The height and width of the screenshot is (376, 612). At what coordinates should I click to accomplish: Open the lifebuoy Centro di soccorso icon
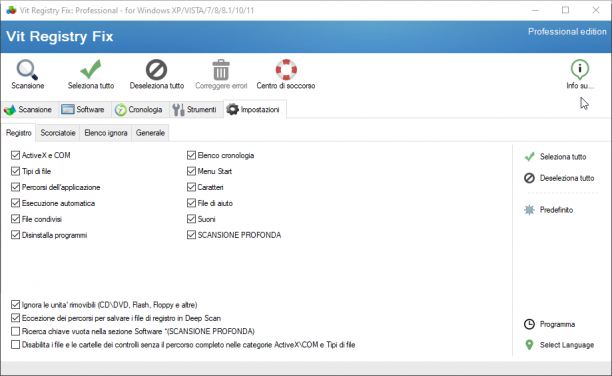coord(286,69)
